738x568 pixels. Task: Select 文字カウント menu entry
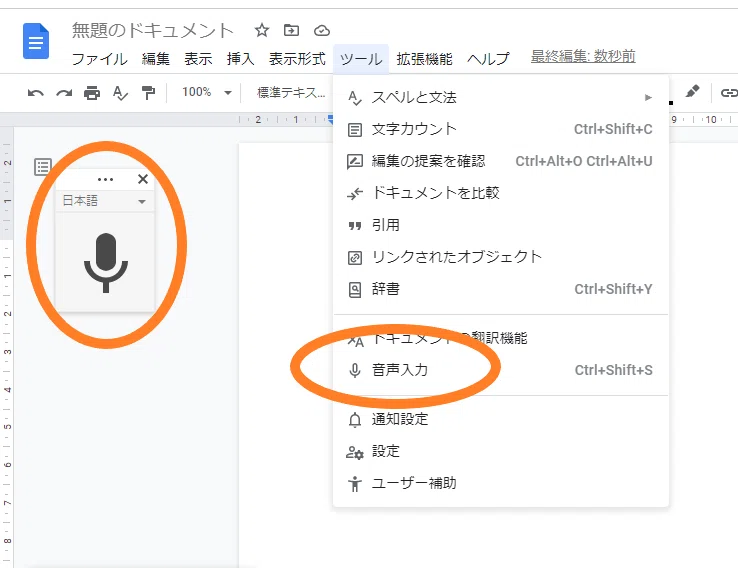501,129
